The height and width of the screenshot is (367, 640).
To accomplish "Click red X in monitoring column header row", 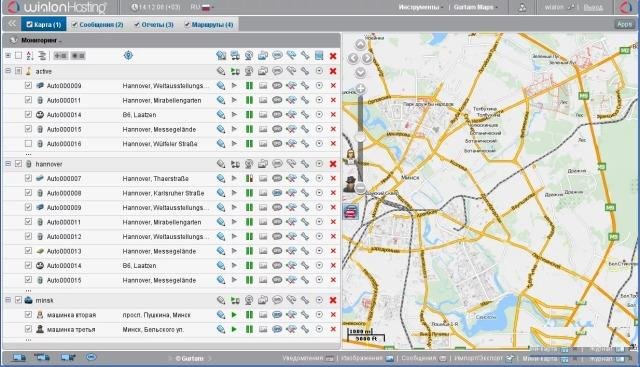I will point(333,56).
